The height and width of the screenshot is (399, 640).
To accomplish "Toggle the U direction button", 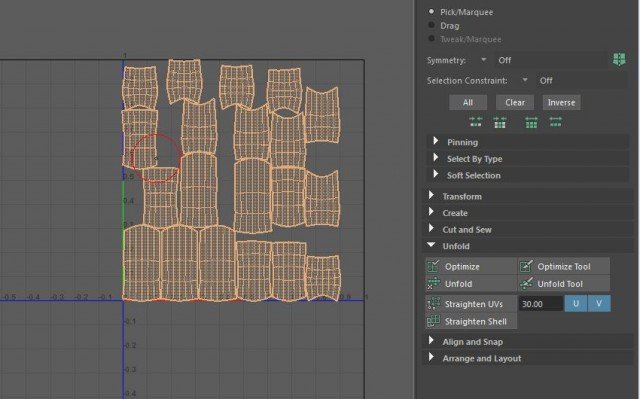I will 576,304.
